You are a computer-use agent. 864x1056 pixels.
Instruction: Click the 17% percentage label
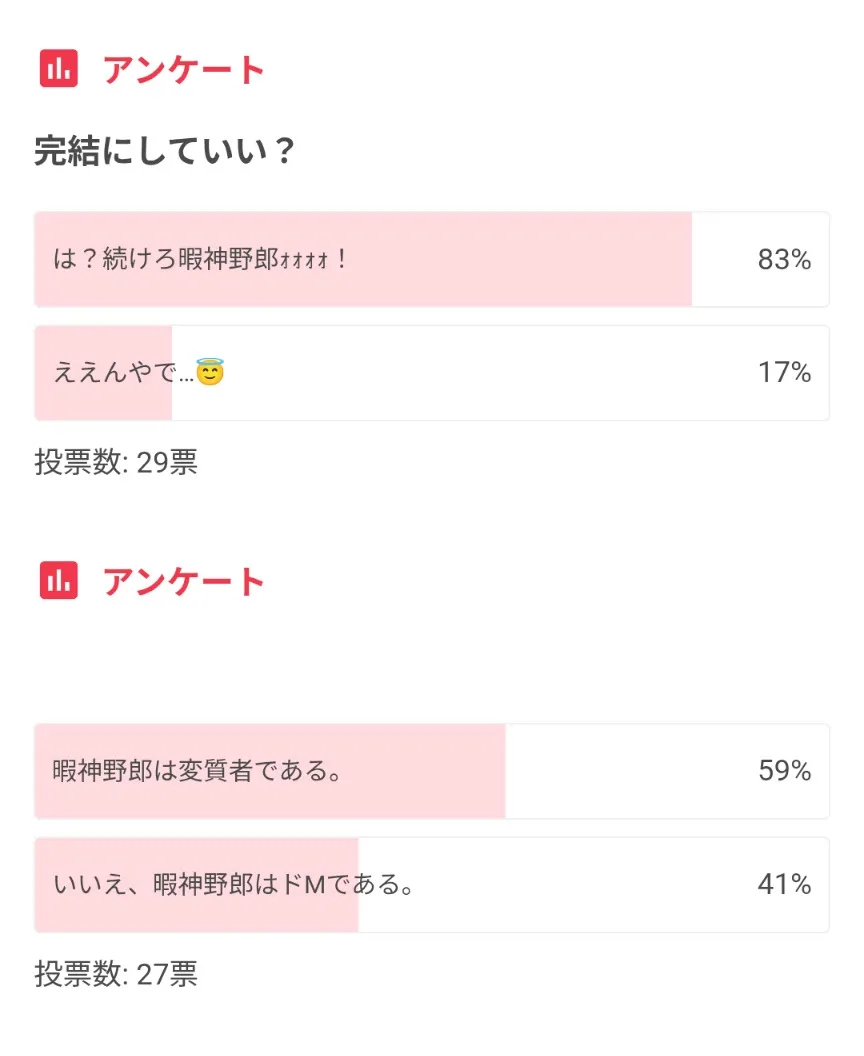(x=785, y=372)
